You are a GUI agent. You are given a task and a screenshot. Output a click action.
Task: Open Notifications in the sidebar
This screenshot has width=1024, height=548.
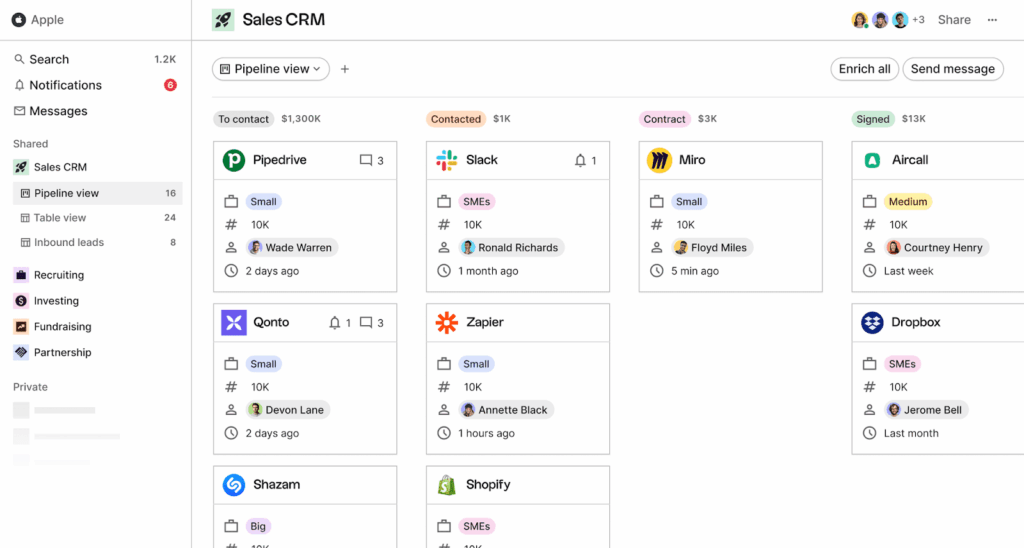coord(65,85)
